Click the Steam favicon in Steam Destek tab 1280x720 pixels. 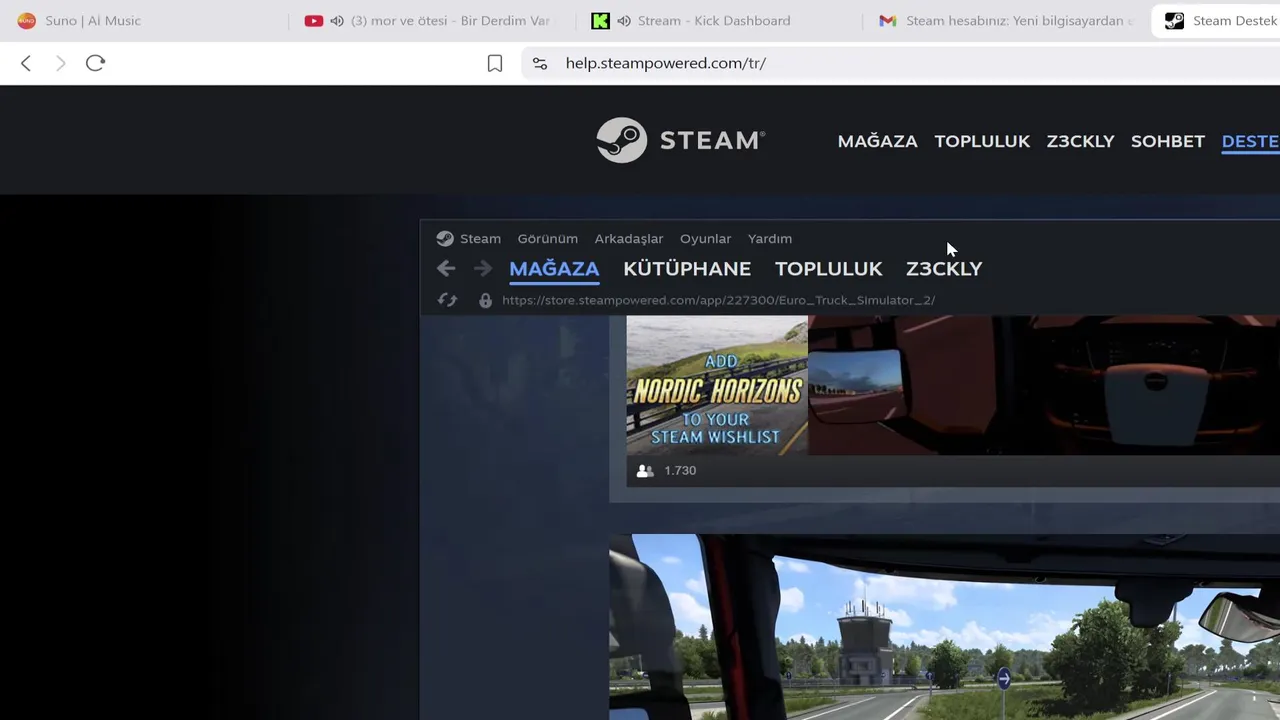pyautogui.click(x=1175, y=20)
